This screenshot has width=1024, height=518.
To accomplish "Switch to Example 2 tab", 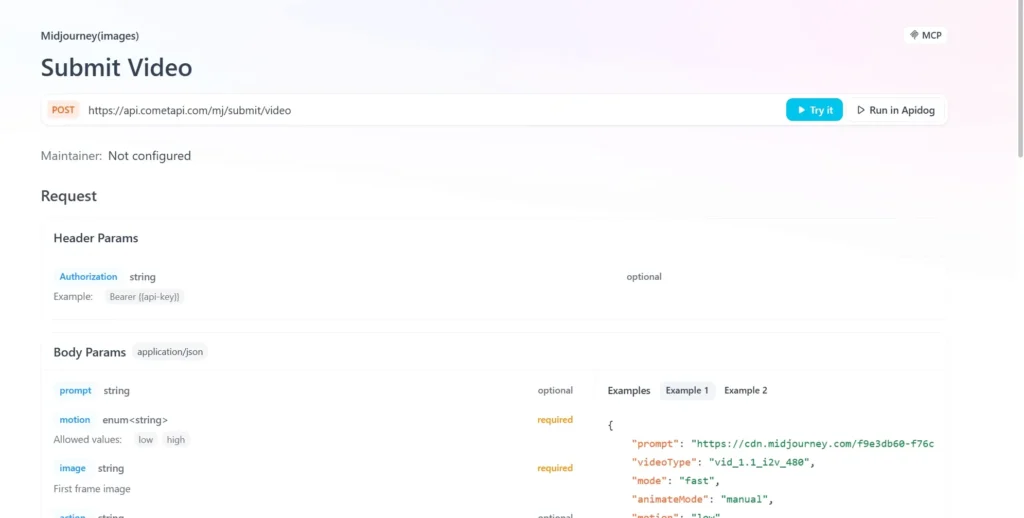I will coord(745,391).
